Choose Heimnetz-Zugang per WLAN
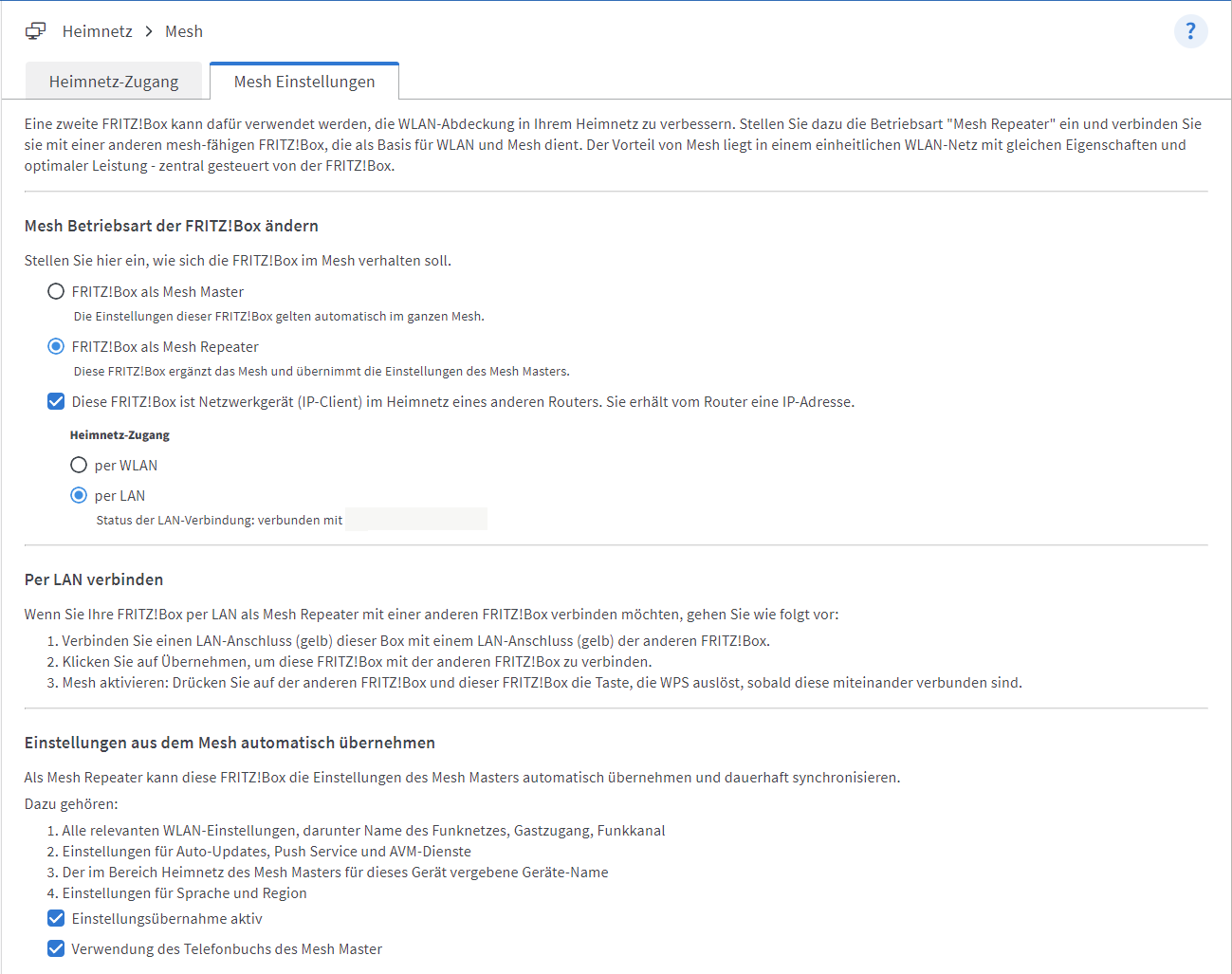1232x974 pixels. (x=79, y=465)
